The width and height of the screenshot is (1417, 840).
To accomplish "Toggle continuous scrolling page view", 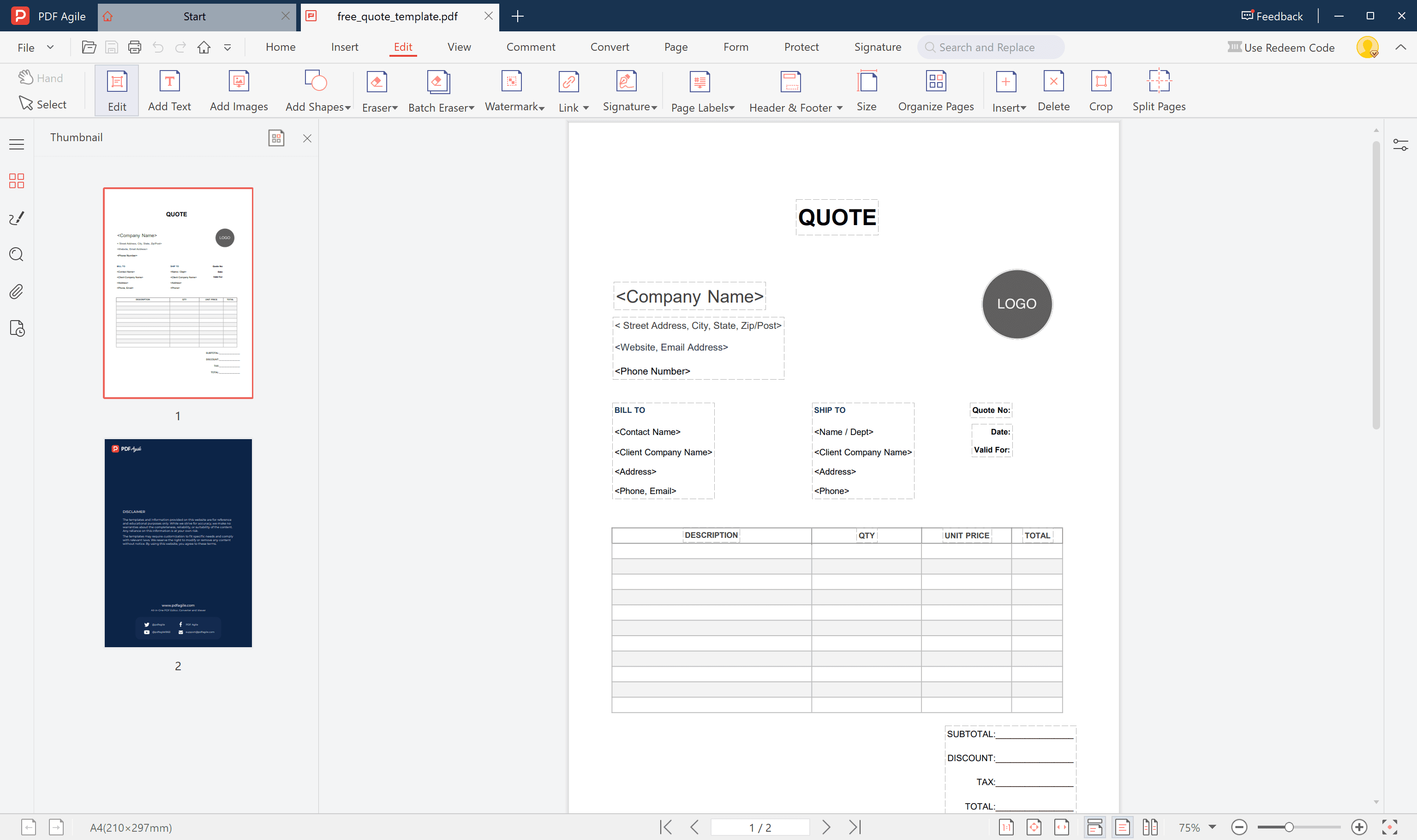I will point(1095,827).
